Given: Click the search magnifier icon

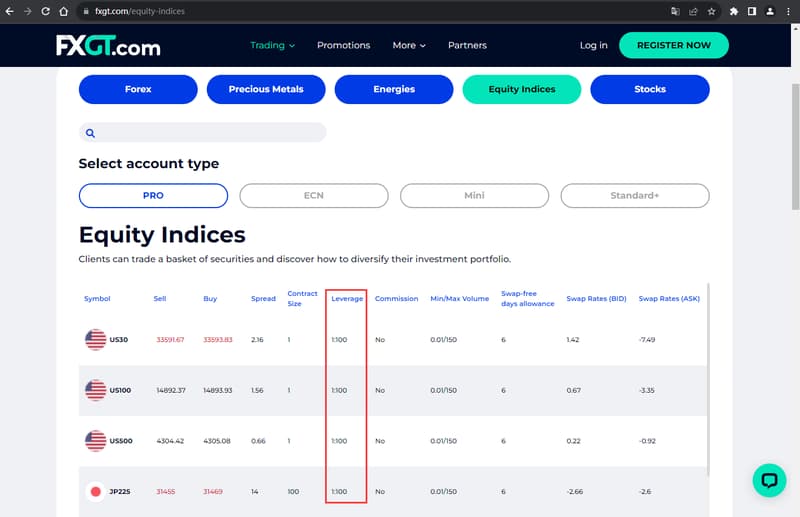Looking at the screenshot, I should (90, 133).
